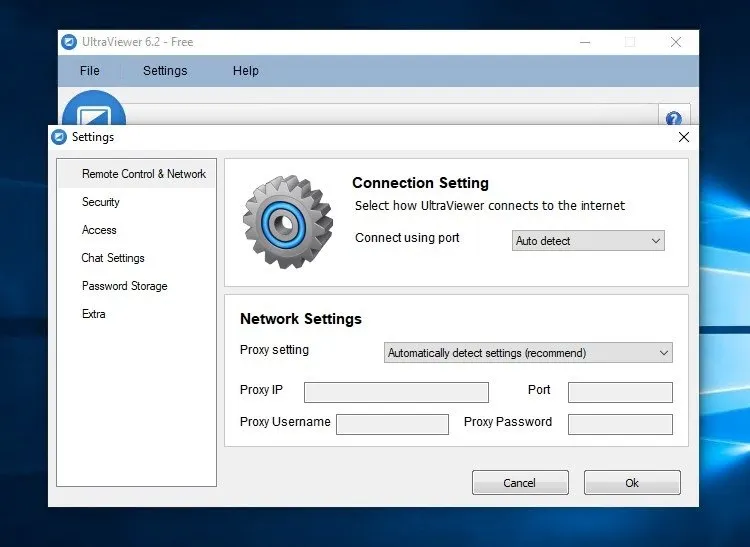The image size is (750, 547).
Task: Minimize the UltraViewer main window
Action: click(x=585, y=42)
